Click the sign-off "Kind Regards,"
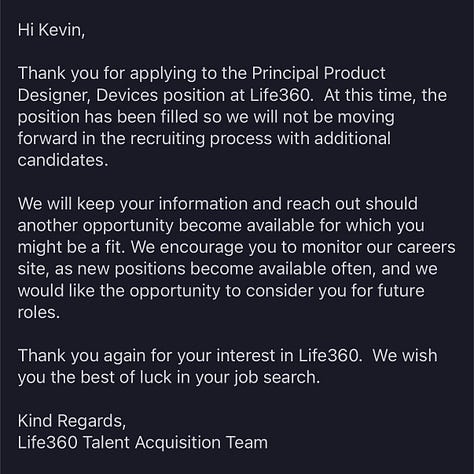Image resolution: width=474 pixels, height=474 pixels. pos(72,421)
